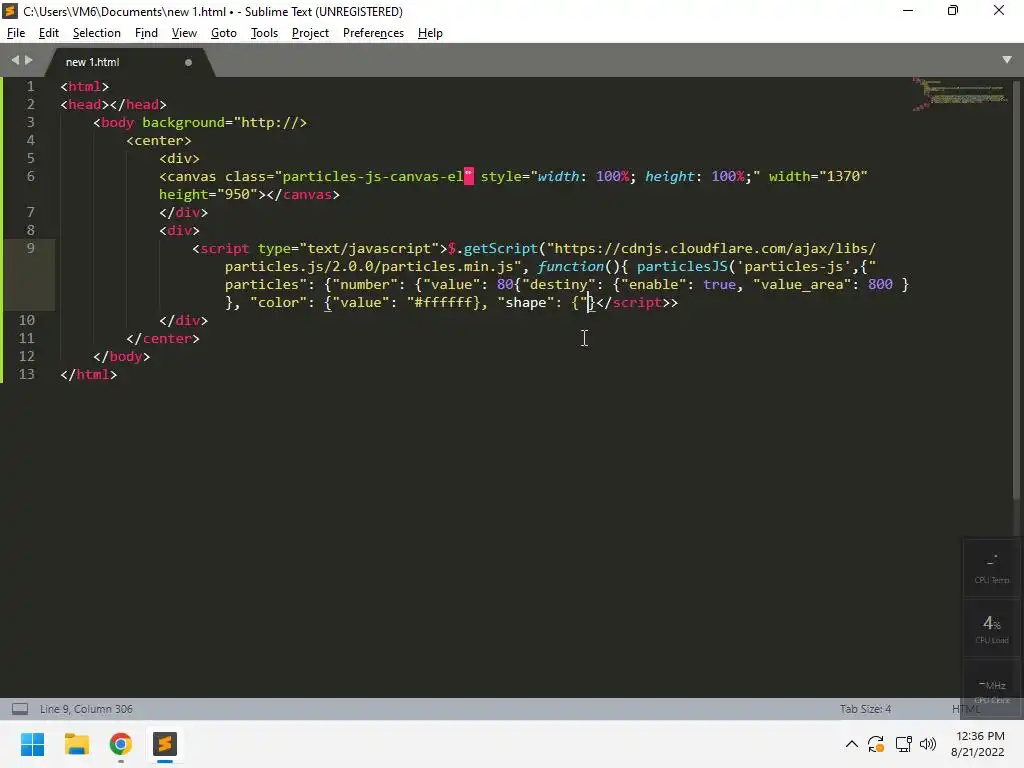Go to previous tab with left arrow

pyautogui.click(x=15, y=60)
